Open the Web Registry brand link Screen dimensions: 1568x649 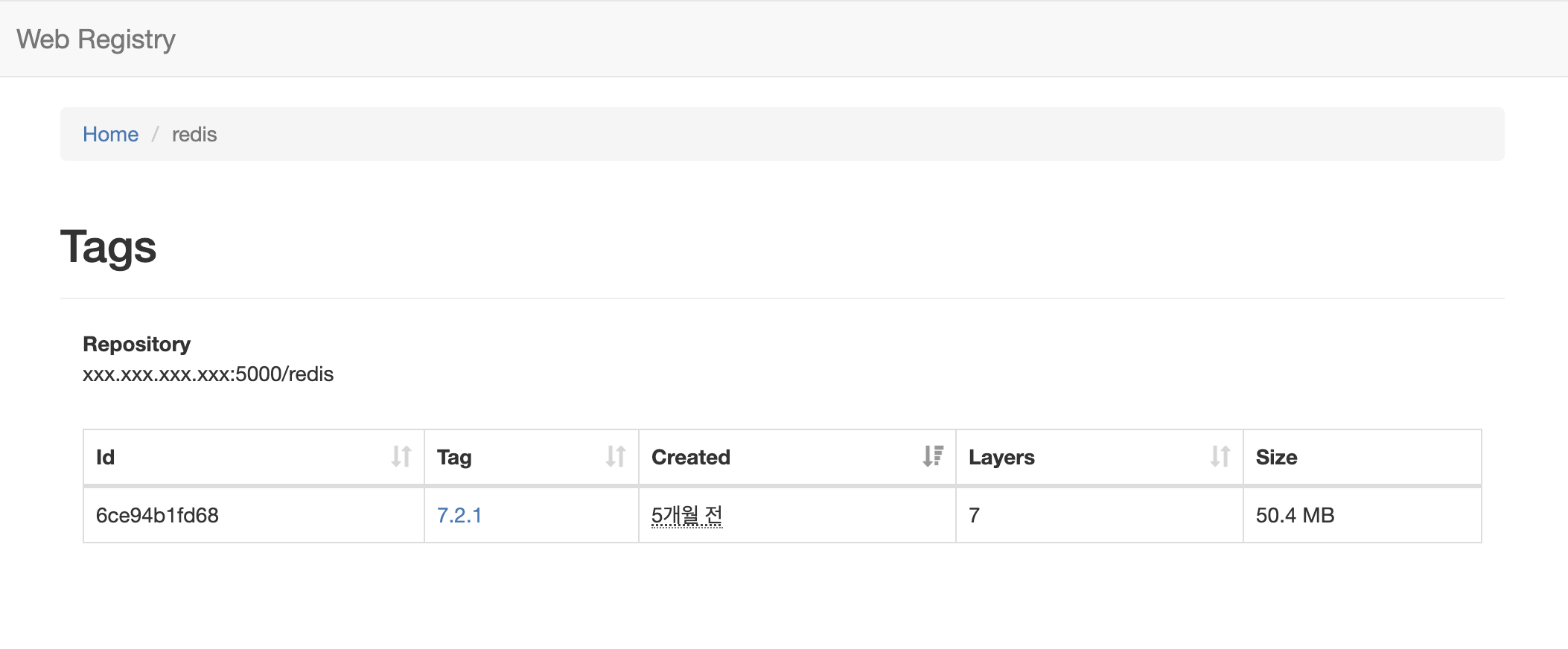pyautogui.click(x=96, y=39)
